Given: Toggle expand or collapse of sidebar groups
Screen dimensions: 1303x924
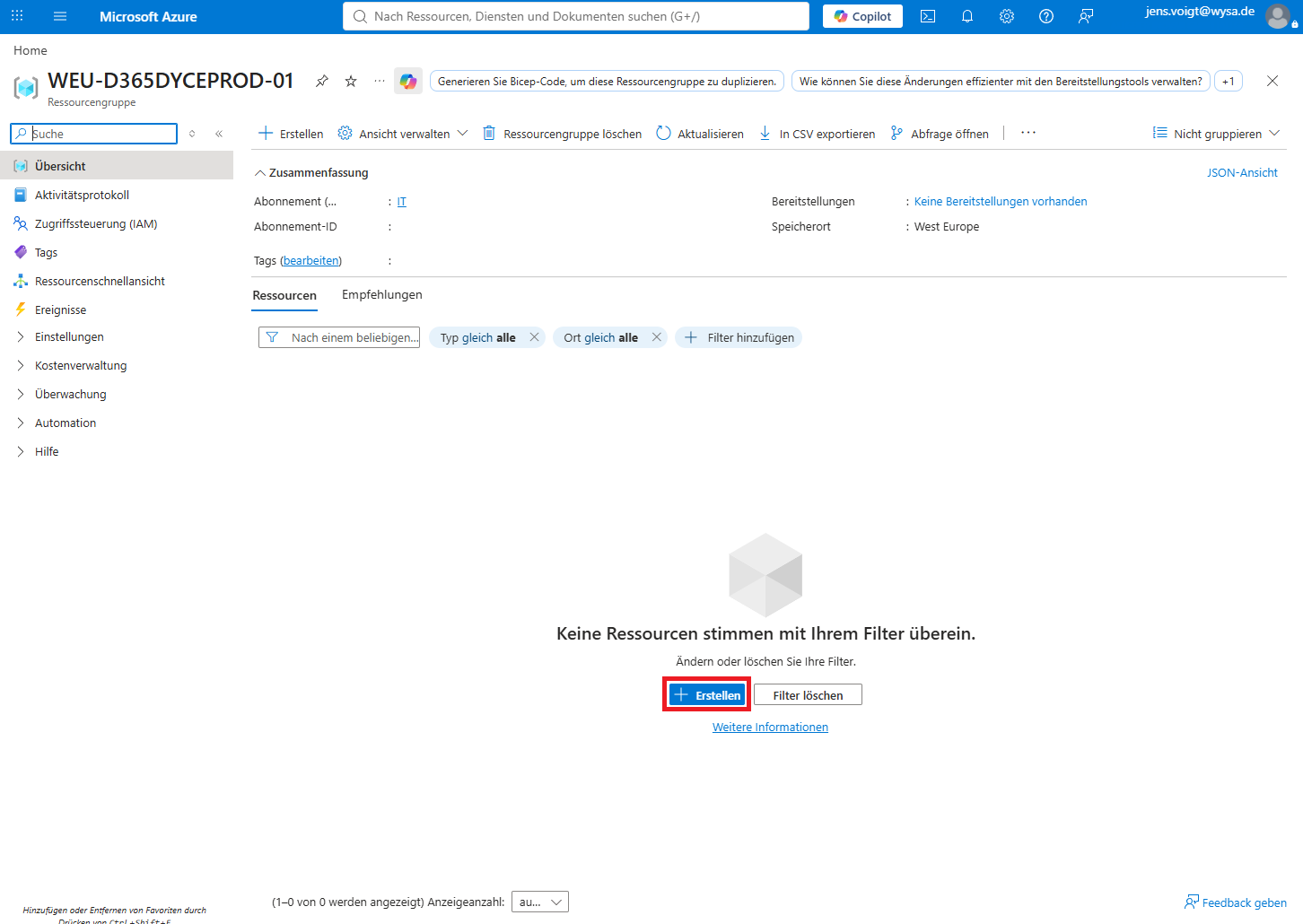Looking at the screenshot, I should 192,134.
